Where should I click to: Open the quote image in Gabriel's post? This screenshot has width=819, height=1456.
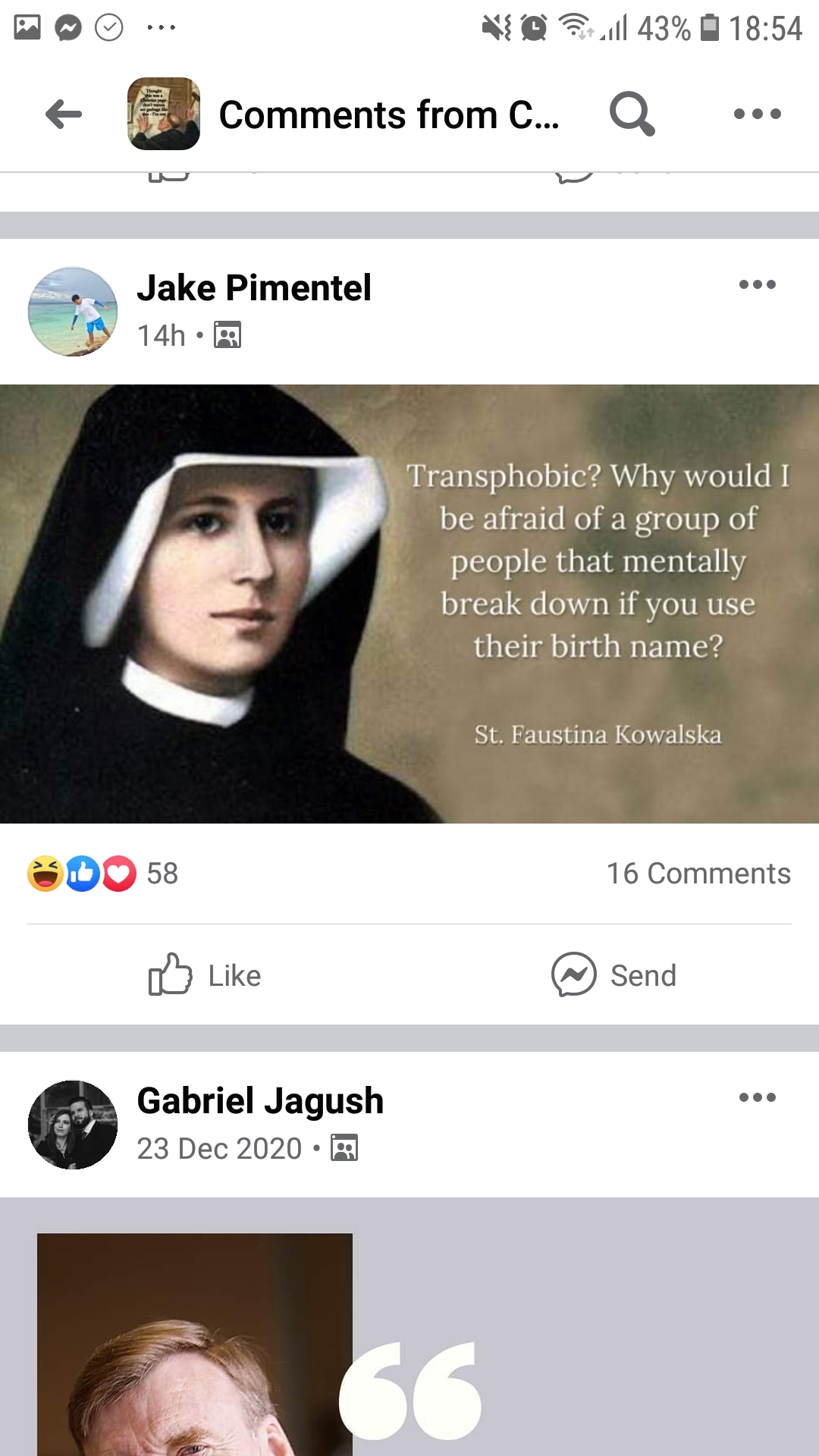pyautogui.click(x=409, y=1327)
